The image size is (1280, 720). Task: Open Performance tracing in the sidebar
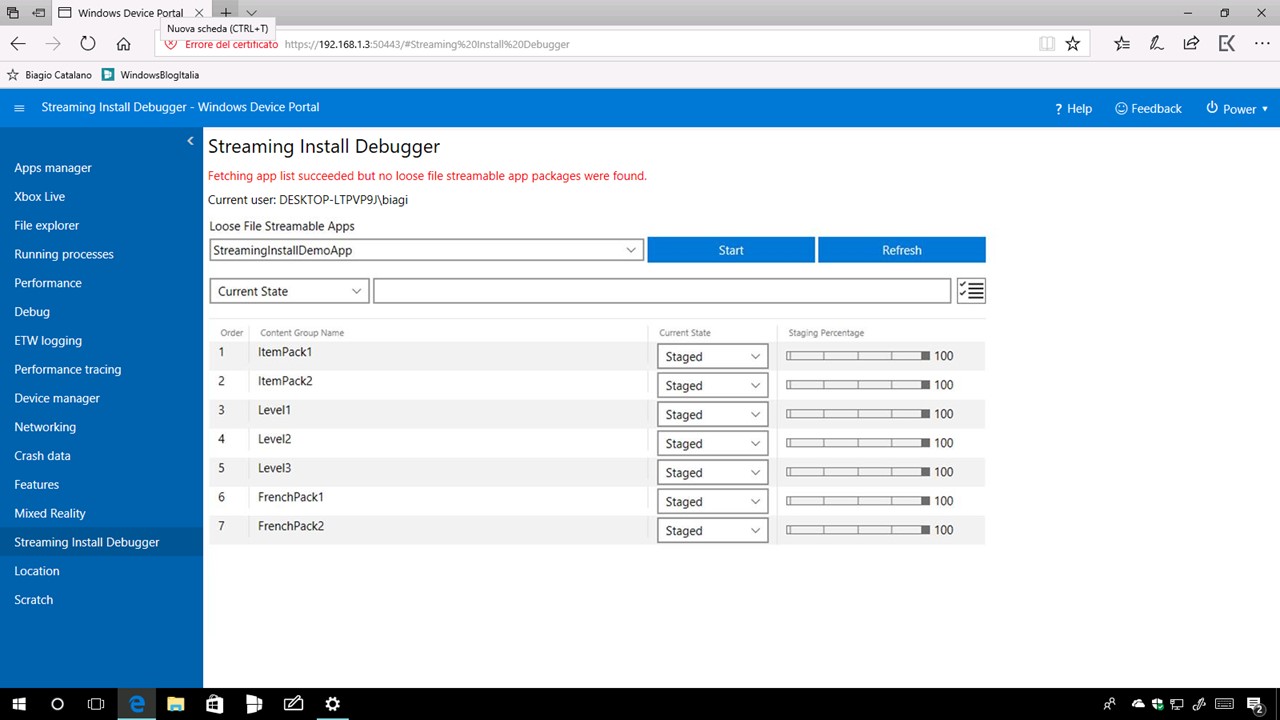(x=68, y=370)
